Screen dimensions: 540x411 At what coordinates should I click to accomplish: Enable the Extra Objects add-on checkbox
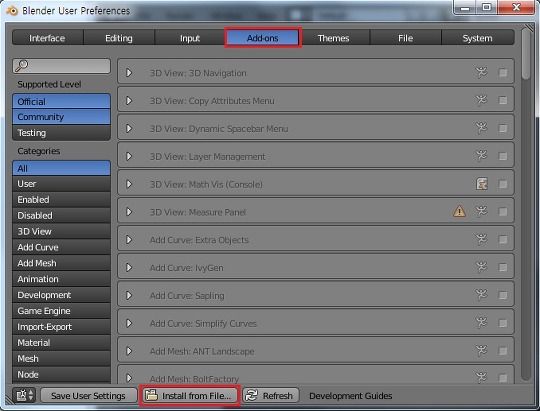click(503, 240)
